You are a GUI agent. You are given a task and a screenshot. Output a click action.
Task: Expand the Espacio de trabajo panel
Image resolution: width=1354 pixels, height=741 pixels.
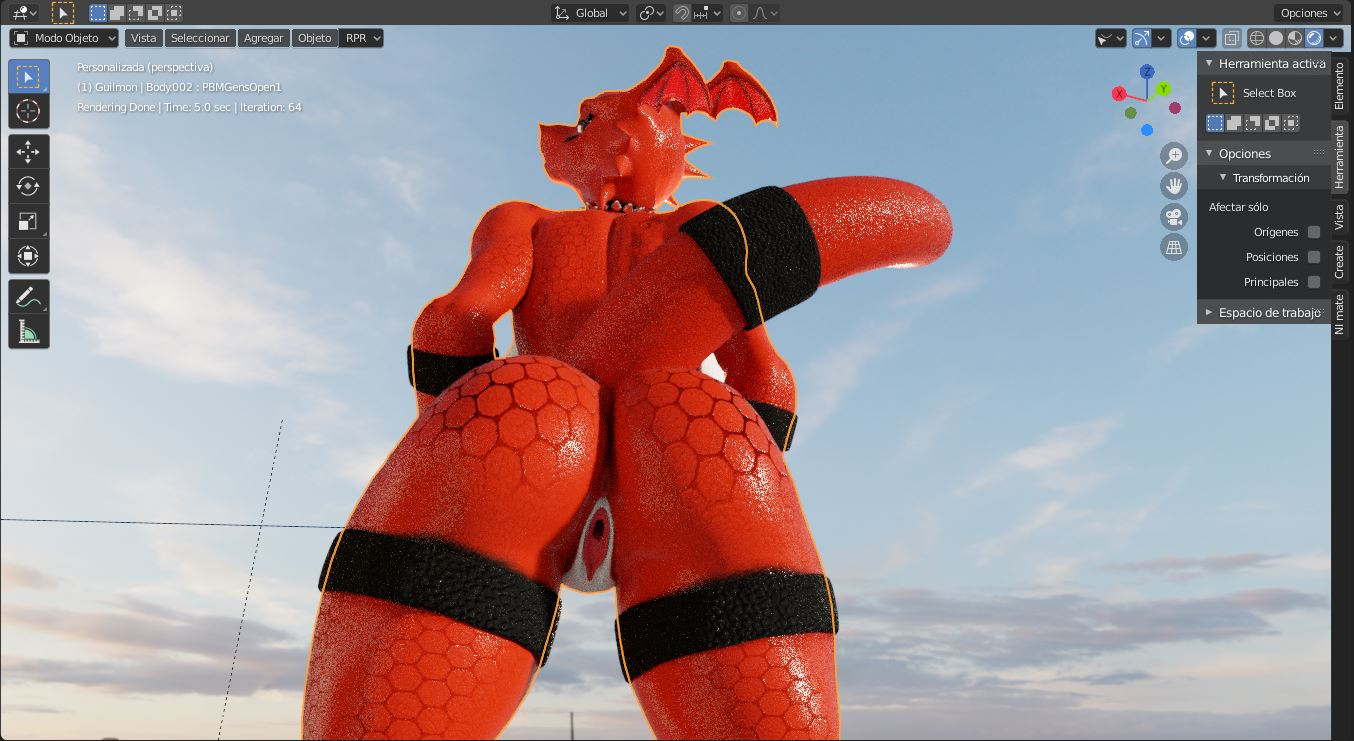point(1209,312)
